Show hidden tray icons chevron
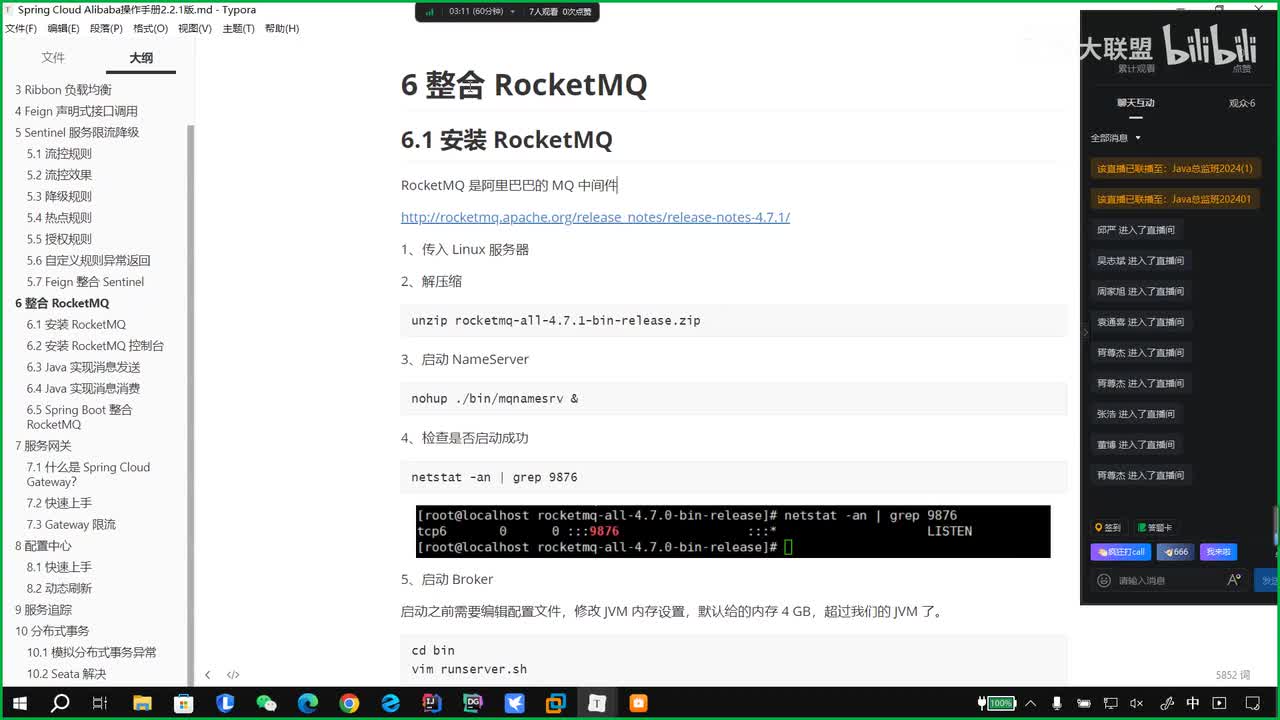Screen dimensions: 1280x720 (1030, 703)
